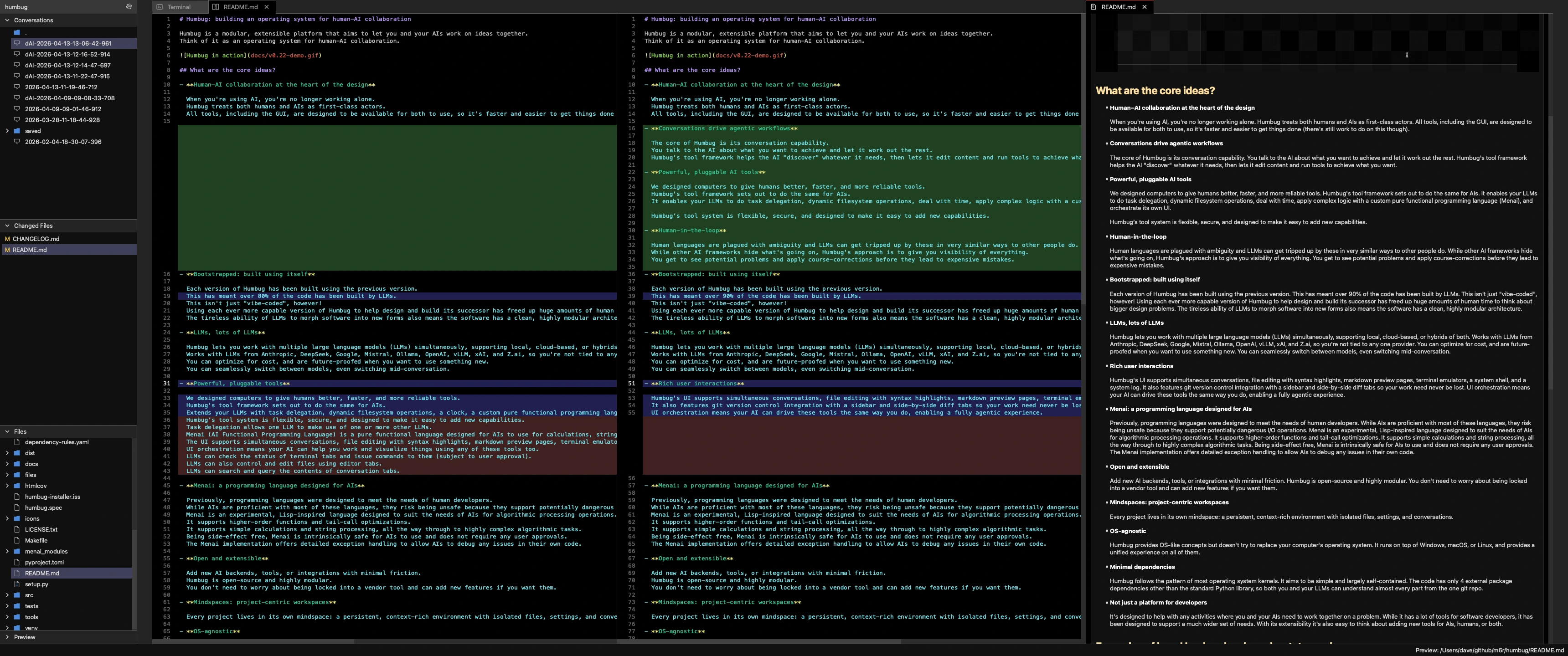The width and height of the screenshot is (1568, 656).
Task: Click the blue folder icon next to saved
Action: [x=16, y=130]
